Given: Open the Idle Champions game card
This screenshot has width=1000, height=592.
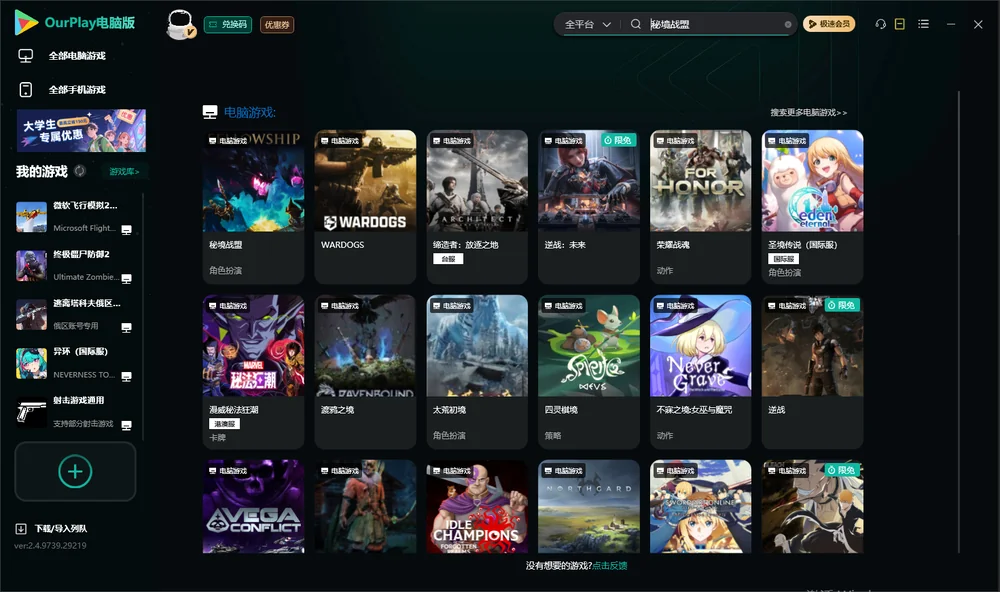Looking at the screenshot, I should 477,507.
